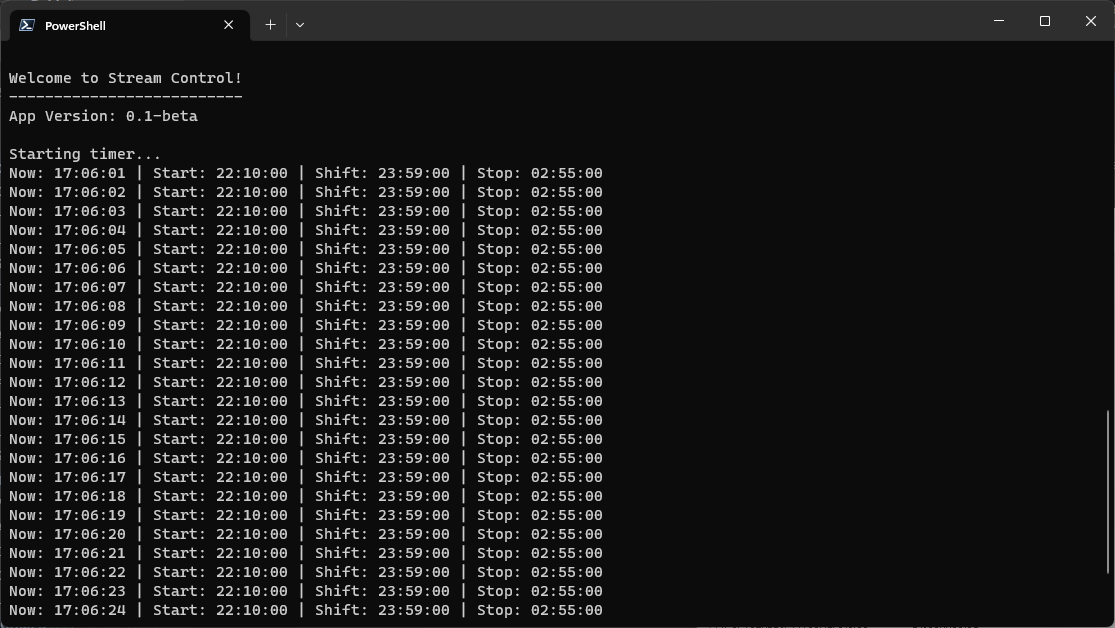Click the 'Now: 17:06:01' timestamp
Image resolution: width=1115 pixels, height=628 pixels.
[67, 174]
